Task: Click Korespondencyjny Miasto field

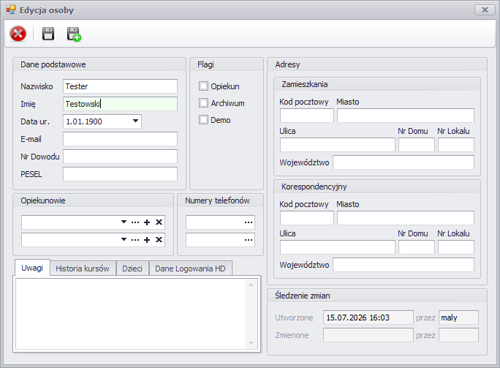Action: (x=406, y=218)
